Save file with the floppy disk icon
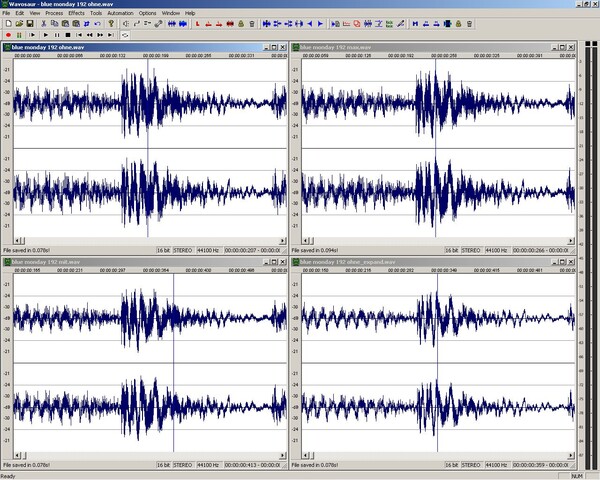Image resolution: width=600 pixels, height=480 pixels. click(x=30, y=24)
